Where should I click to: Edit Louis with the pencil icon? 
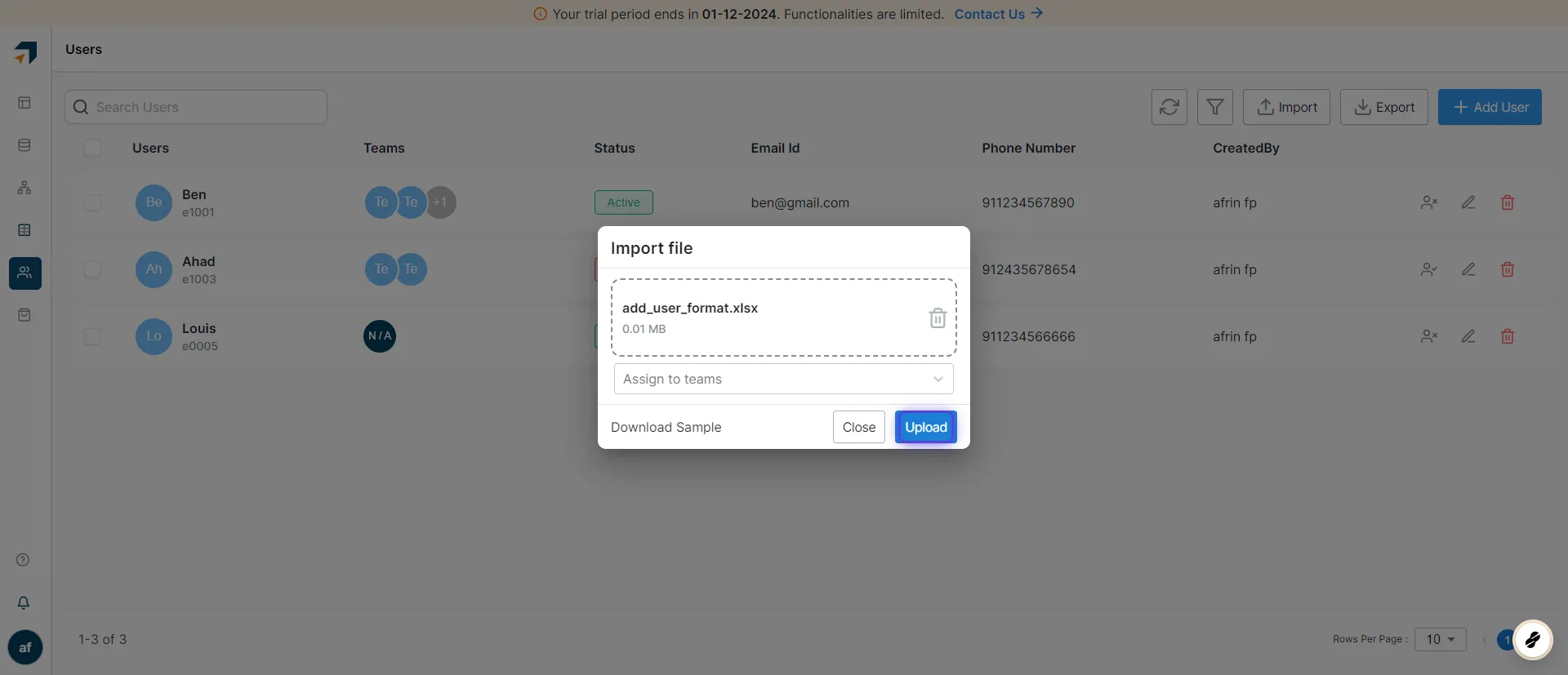[1468, 336]
